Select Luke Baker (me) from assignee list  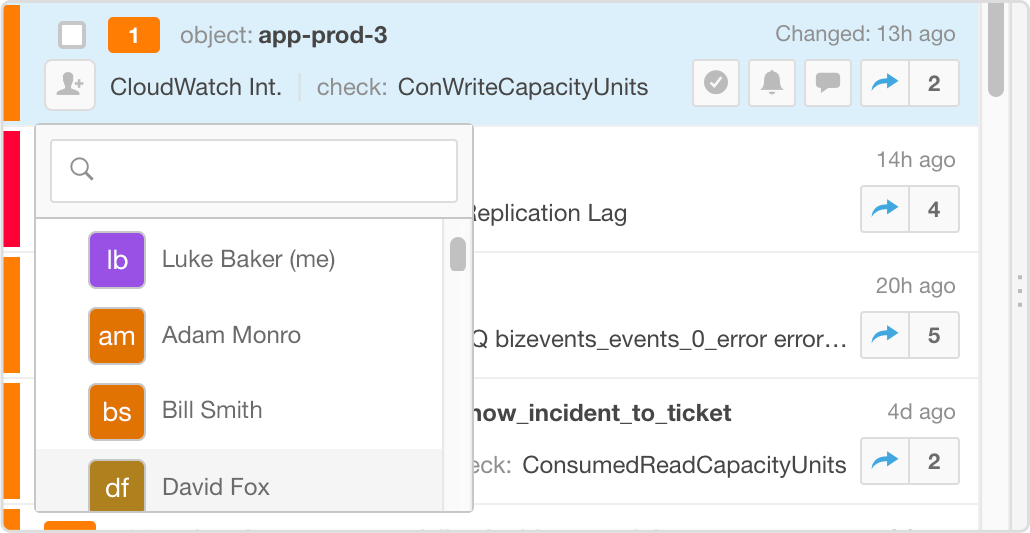[248, 260]
